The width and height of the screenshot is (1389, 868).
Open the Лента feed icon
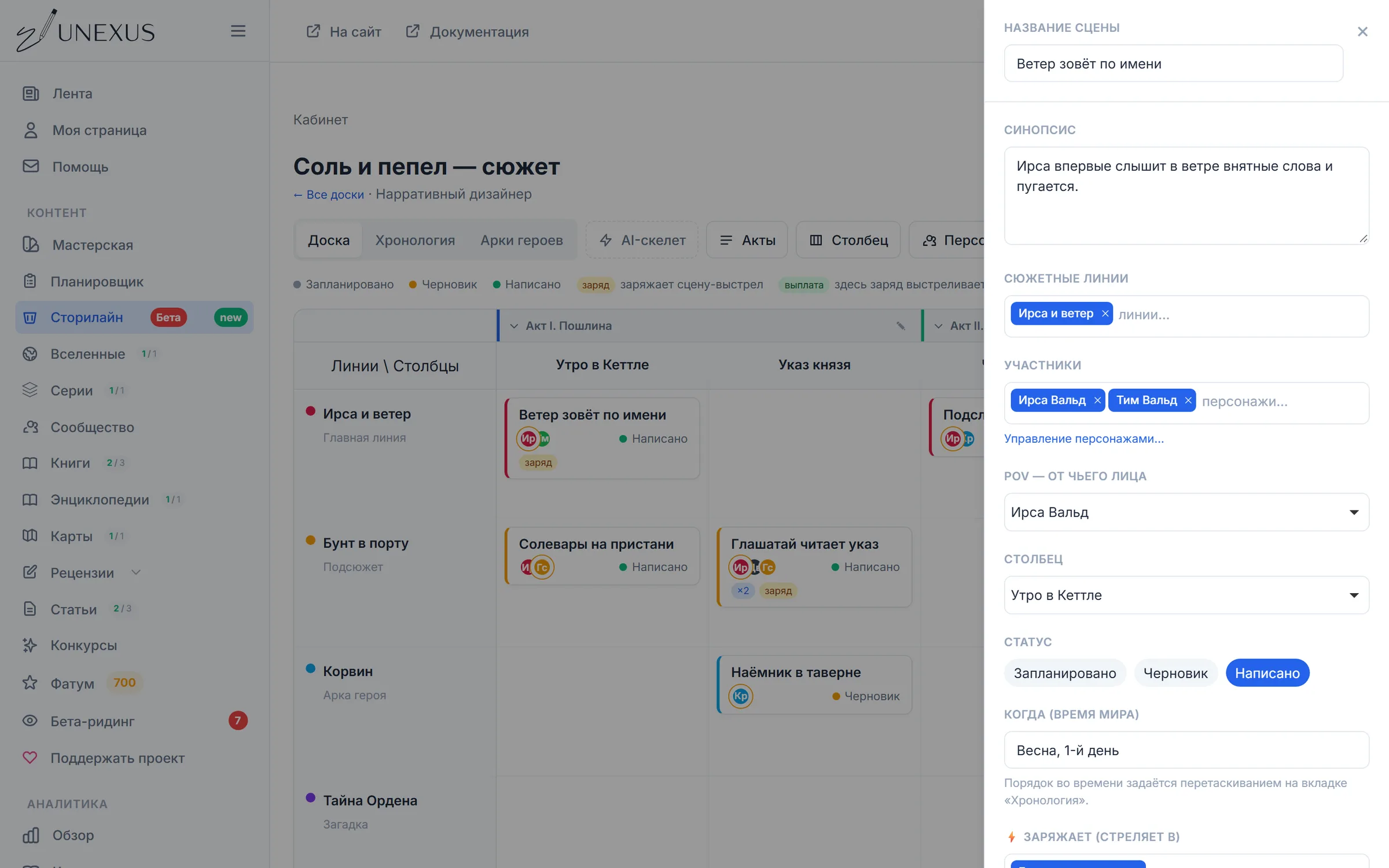(31, 93)
